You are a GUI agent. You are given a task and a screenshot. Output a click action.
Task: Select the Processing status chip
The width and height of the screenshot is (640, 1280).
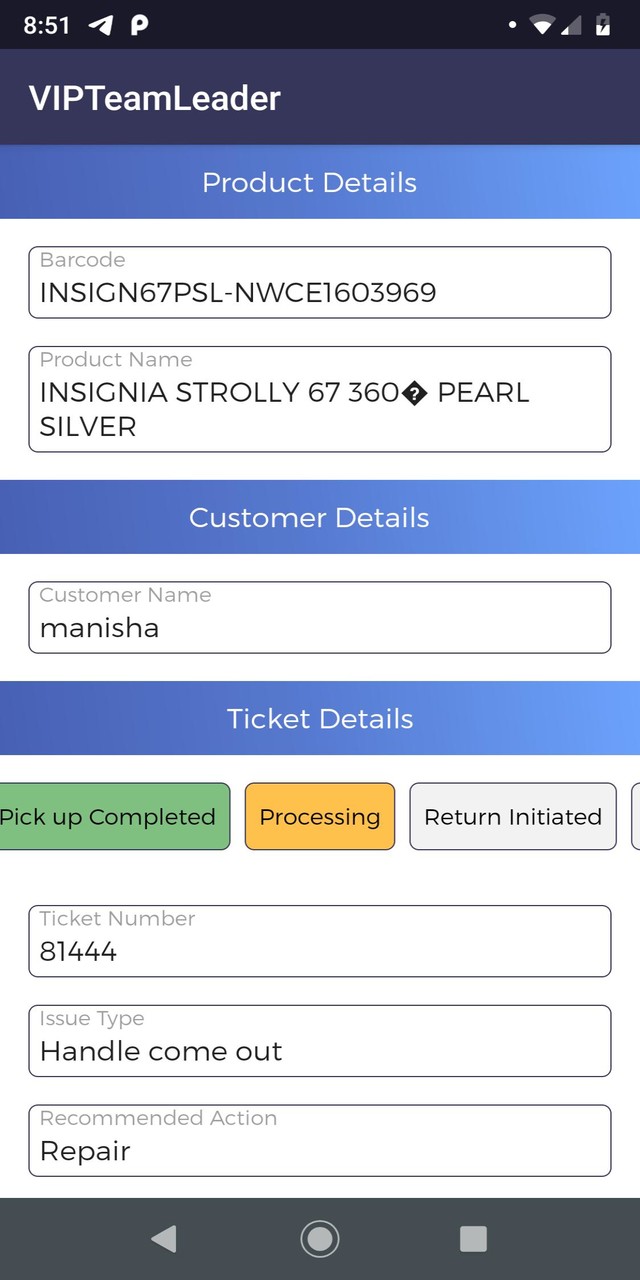click(x=320, y=817)
